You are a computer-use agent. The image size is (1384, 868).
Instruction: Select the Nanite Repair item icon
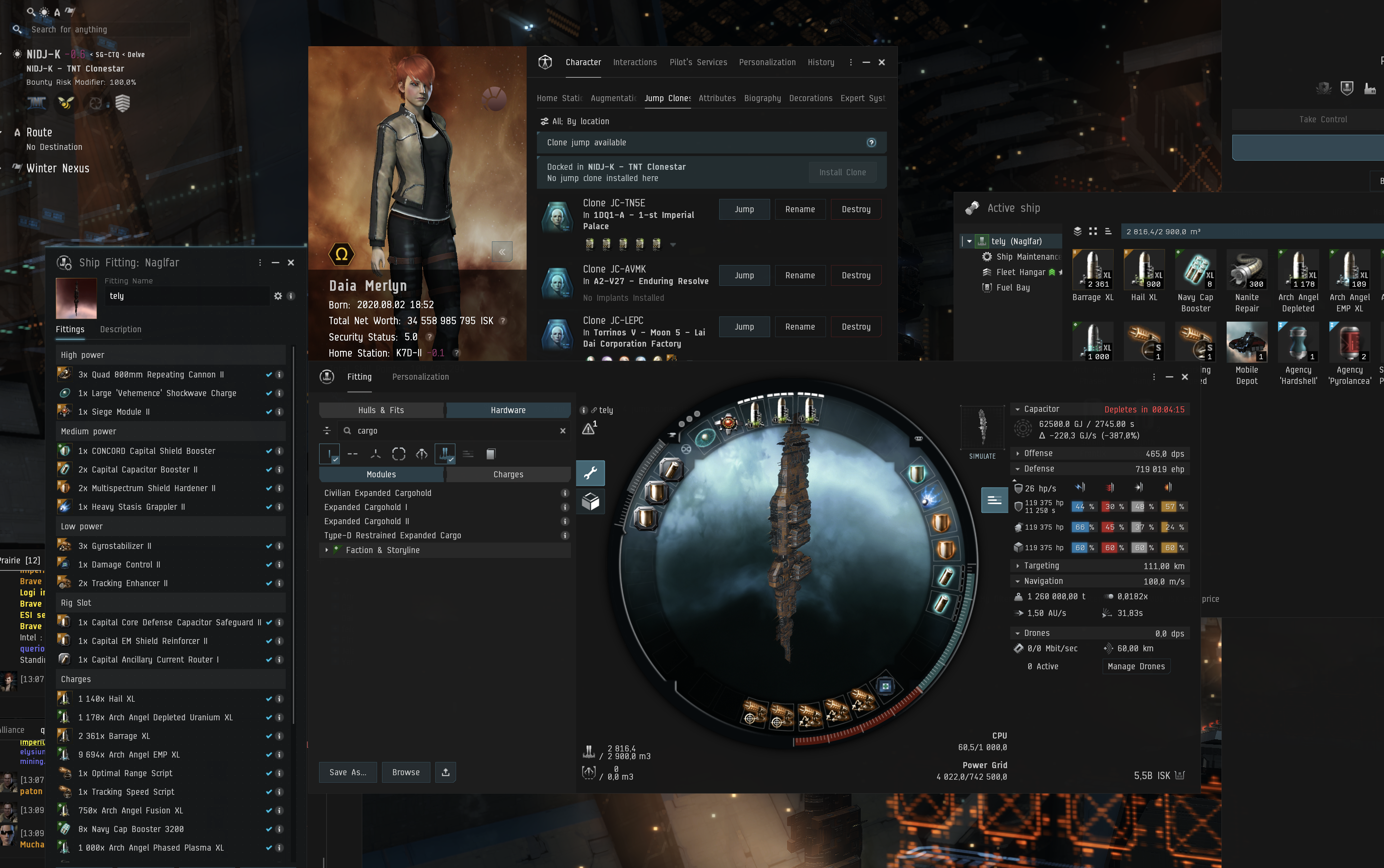1247,269
